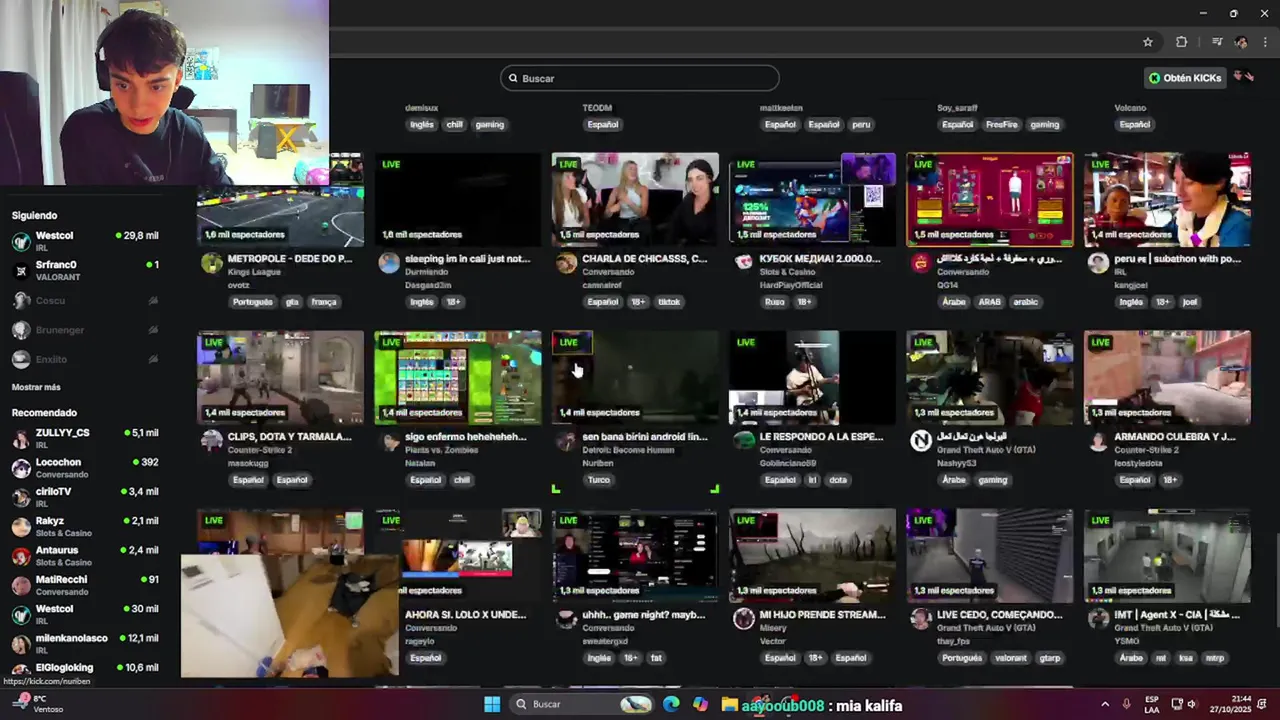Open LE RESPONDO A LA ESPE... stream thumbnail
This screenshot has height=720, width=1280.
pos(813,378)
